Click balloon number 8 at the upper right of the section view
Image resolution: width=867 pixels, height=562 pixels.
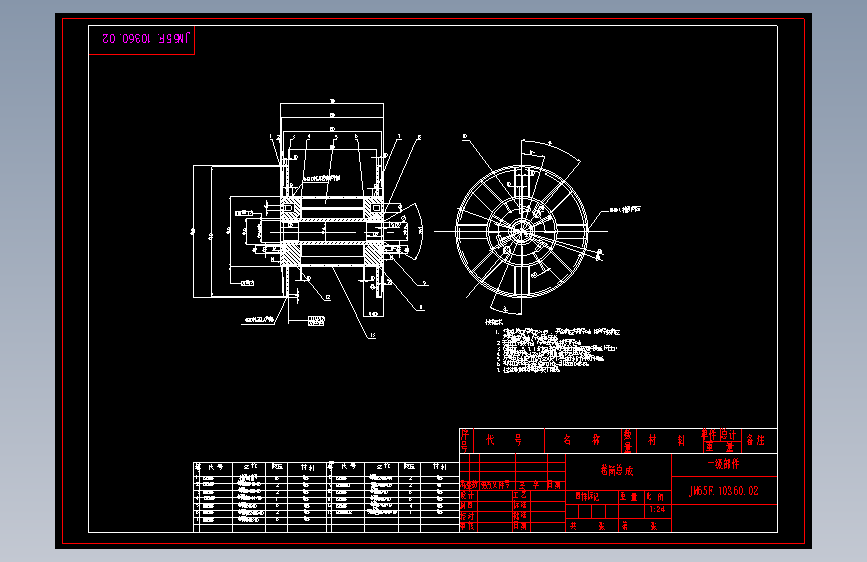419,137
